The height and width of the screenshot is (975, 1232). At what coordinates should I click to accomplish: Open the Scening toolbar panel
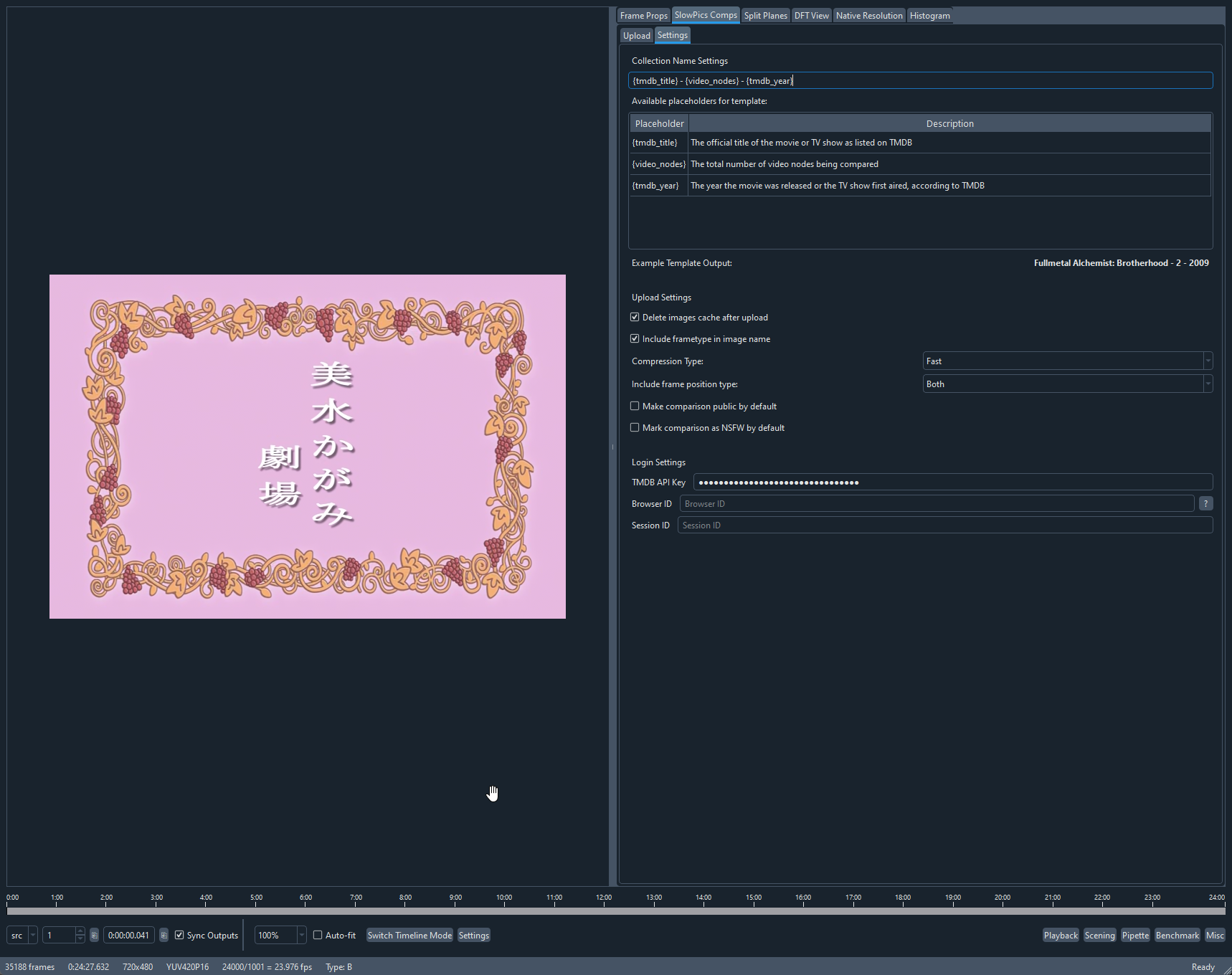[x=1099, y=935]
